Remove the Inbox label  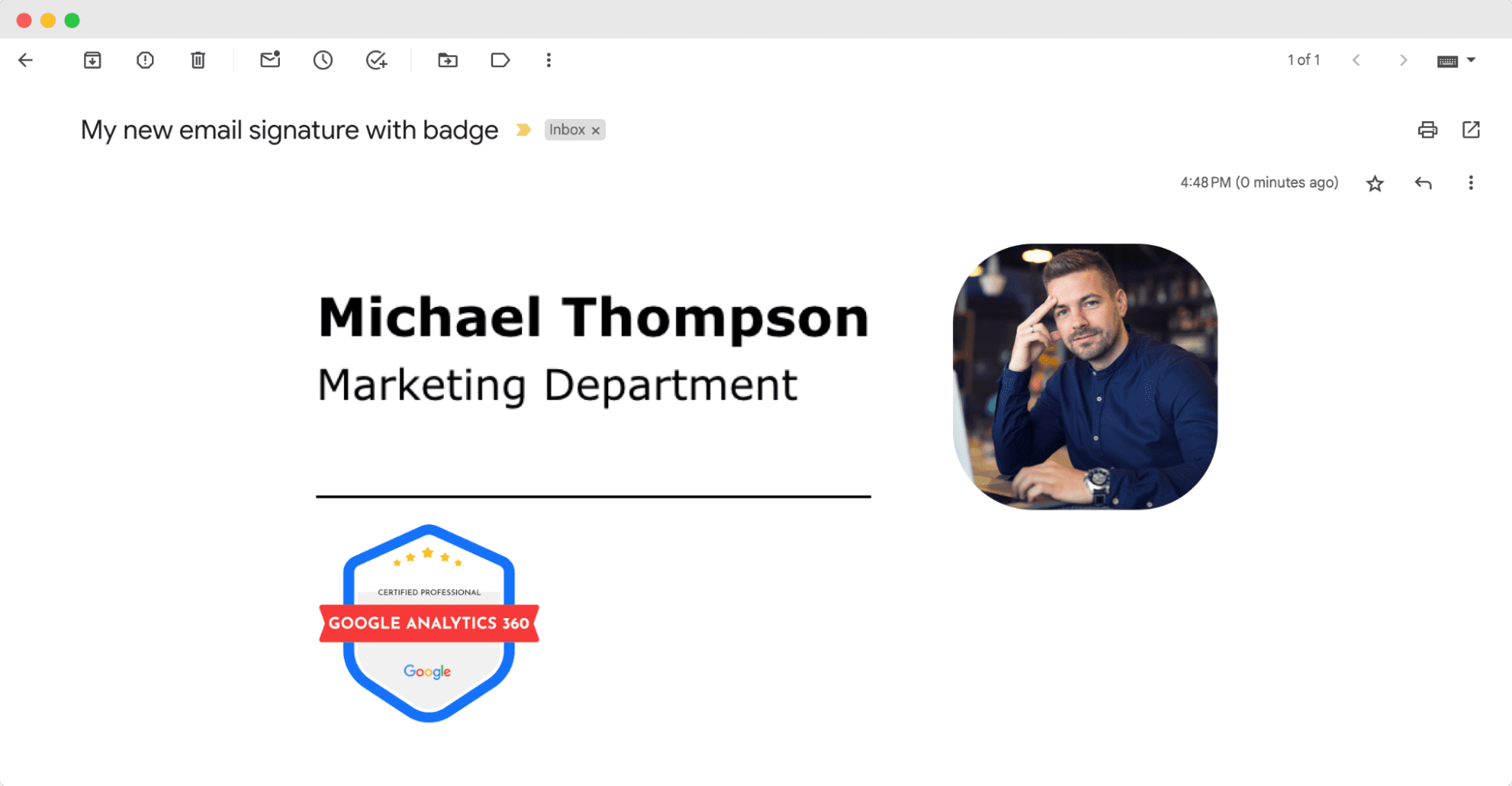point(596,131)
